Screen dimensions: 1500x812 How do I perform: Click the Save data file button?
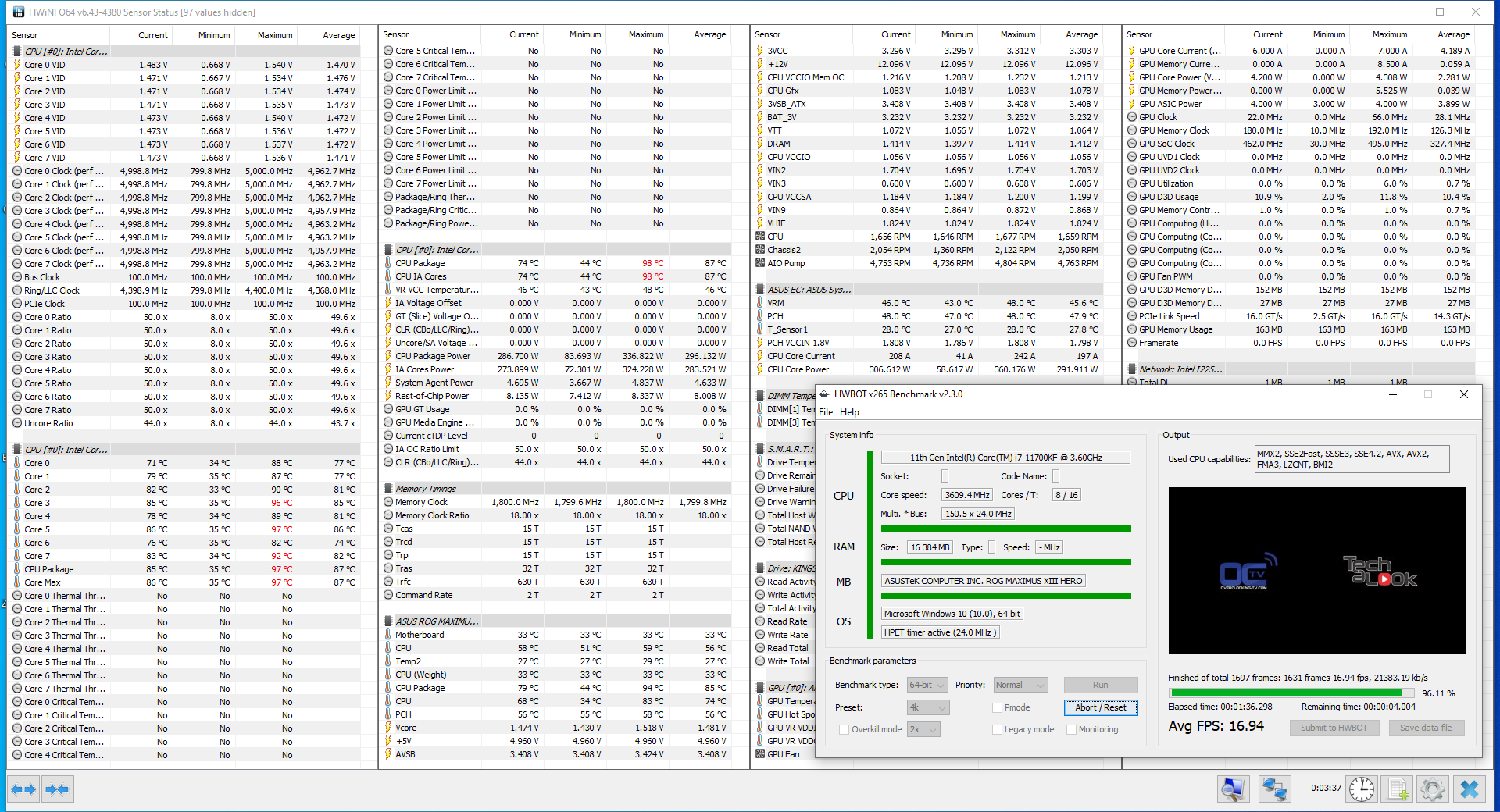coord(1426,728)
